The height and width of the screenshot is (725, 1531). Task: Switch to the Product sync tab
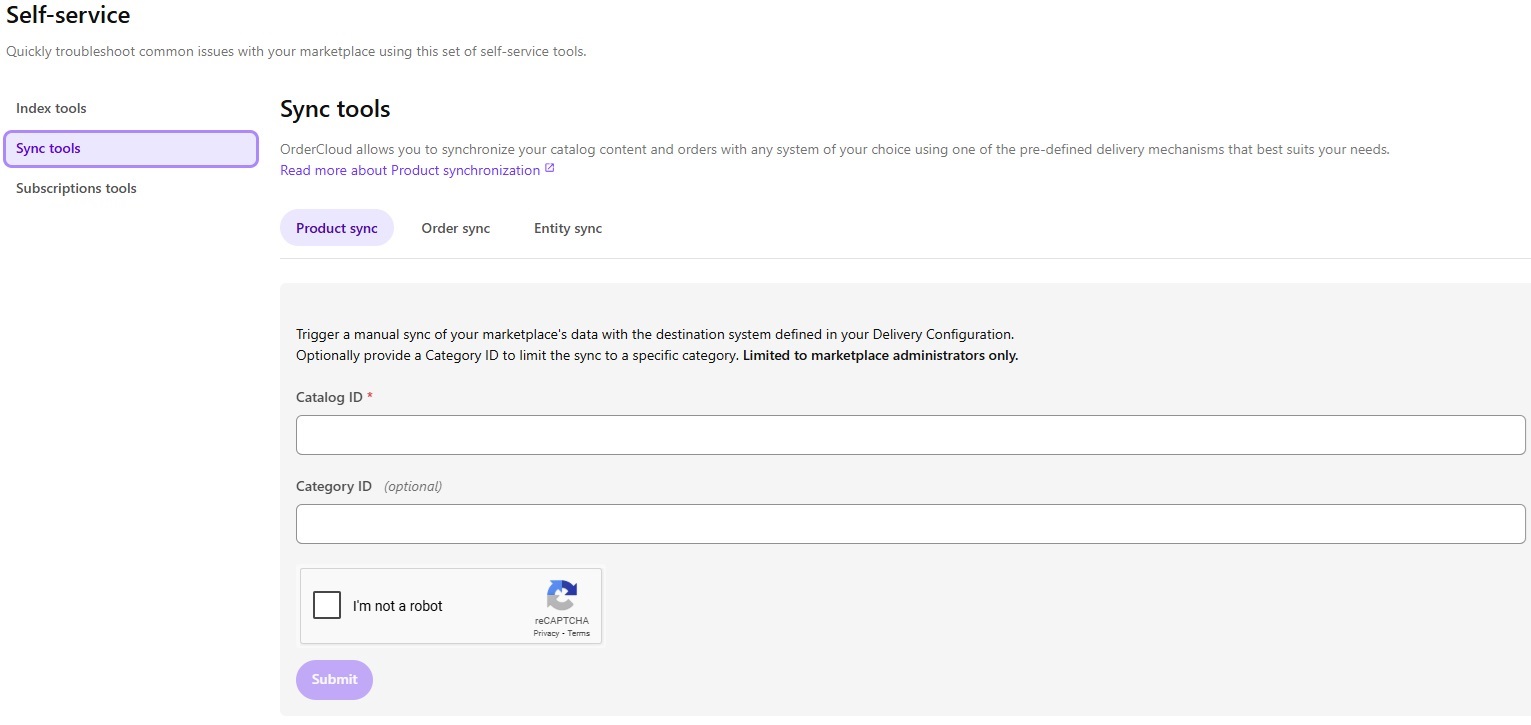[x=337, y=228]
